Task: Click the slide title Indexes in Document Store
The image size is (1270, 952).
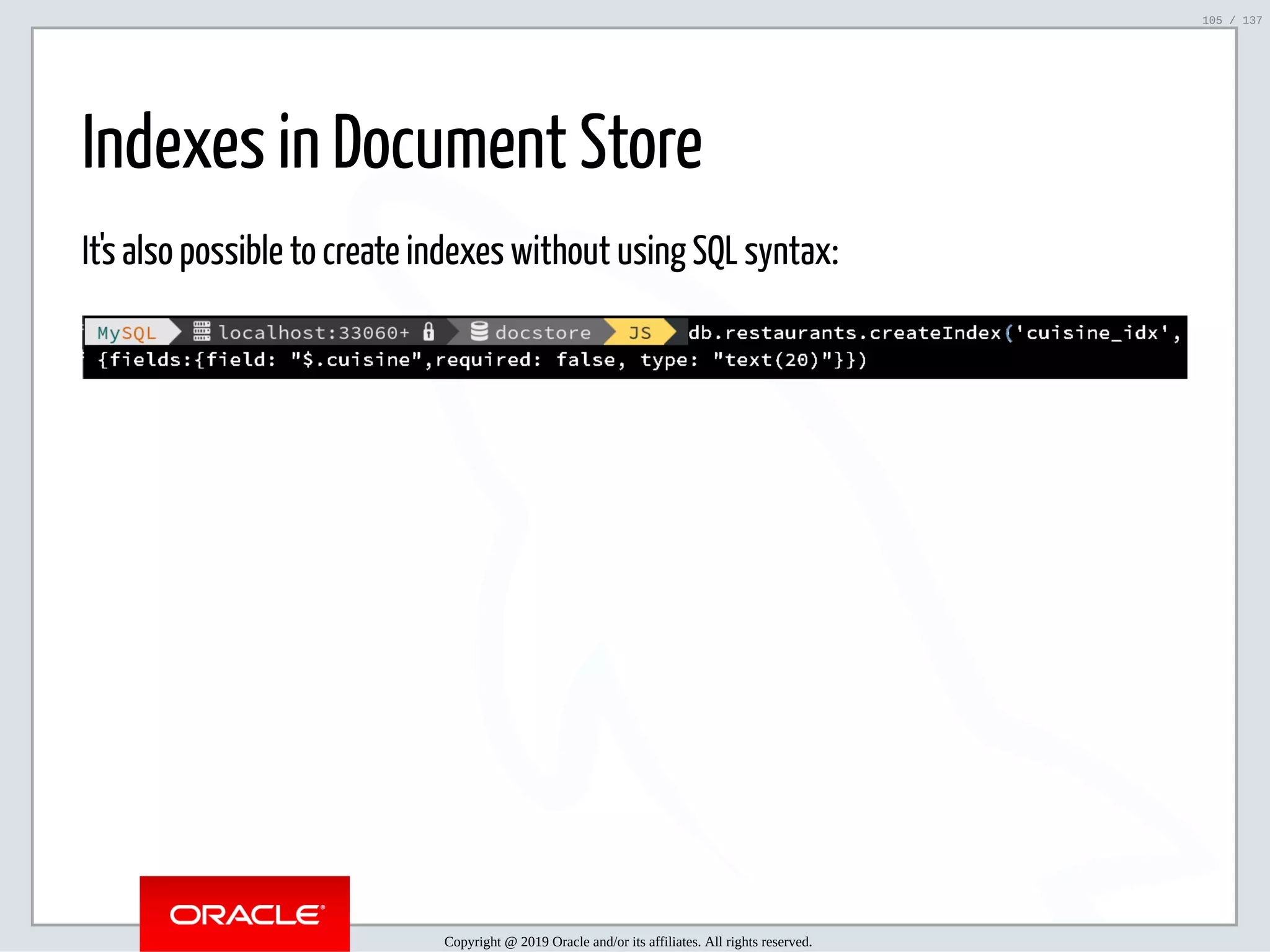Action: click(392, 142)
